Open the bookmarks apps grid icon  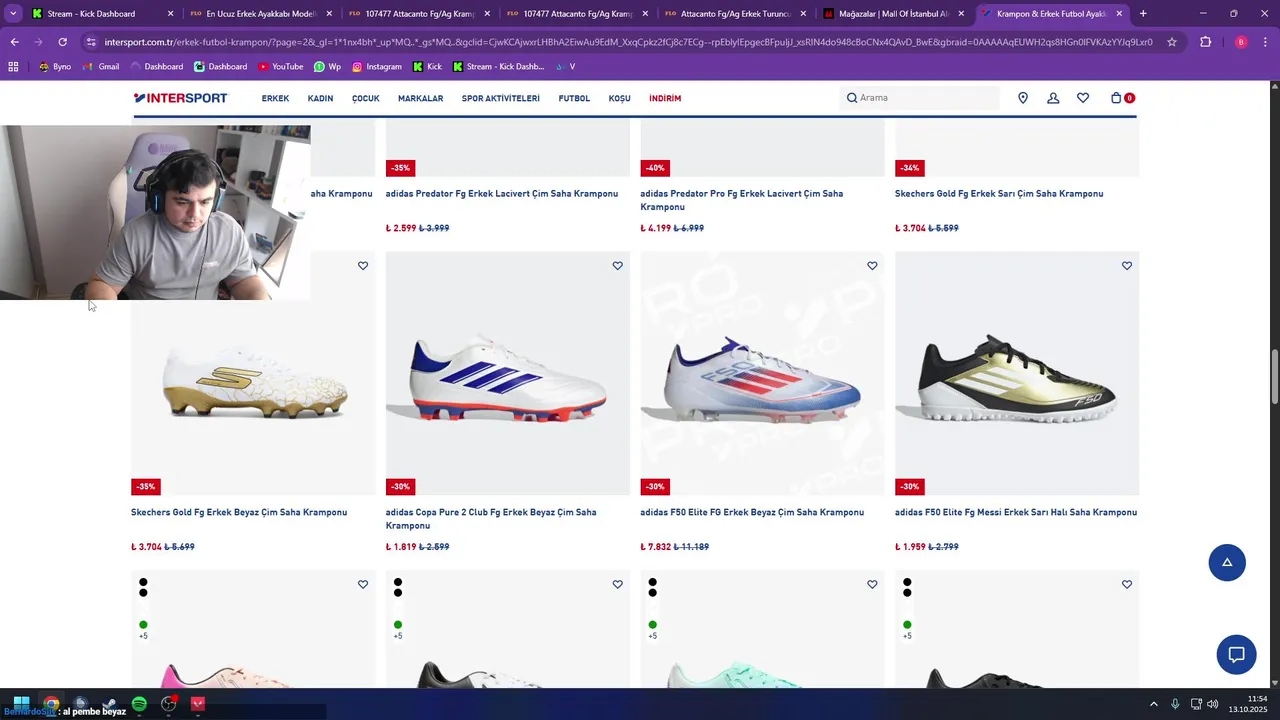click(13, 66)
